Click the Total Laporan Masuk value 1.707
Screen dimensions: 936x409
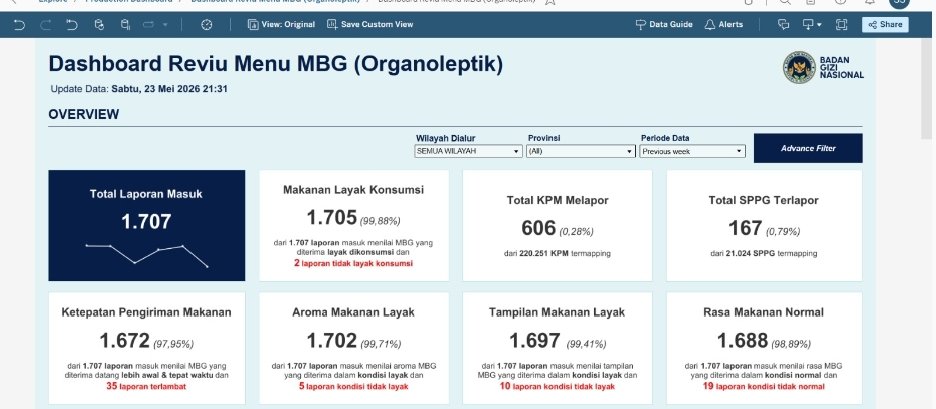(x=146, y=222)
